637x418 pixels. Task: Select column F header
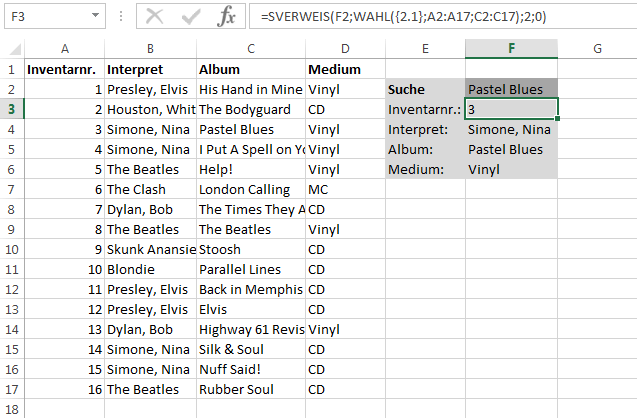pos(511,49)
